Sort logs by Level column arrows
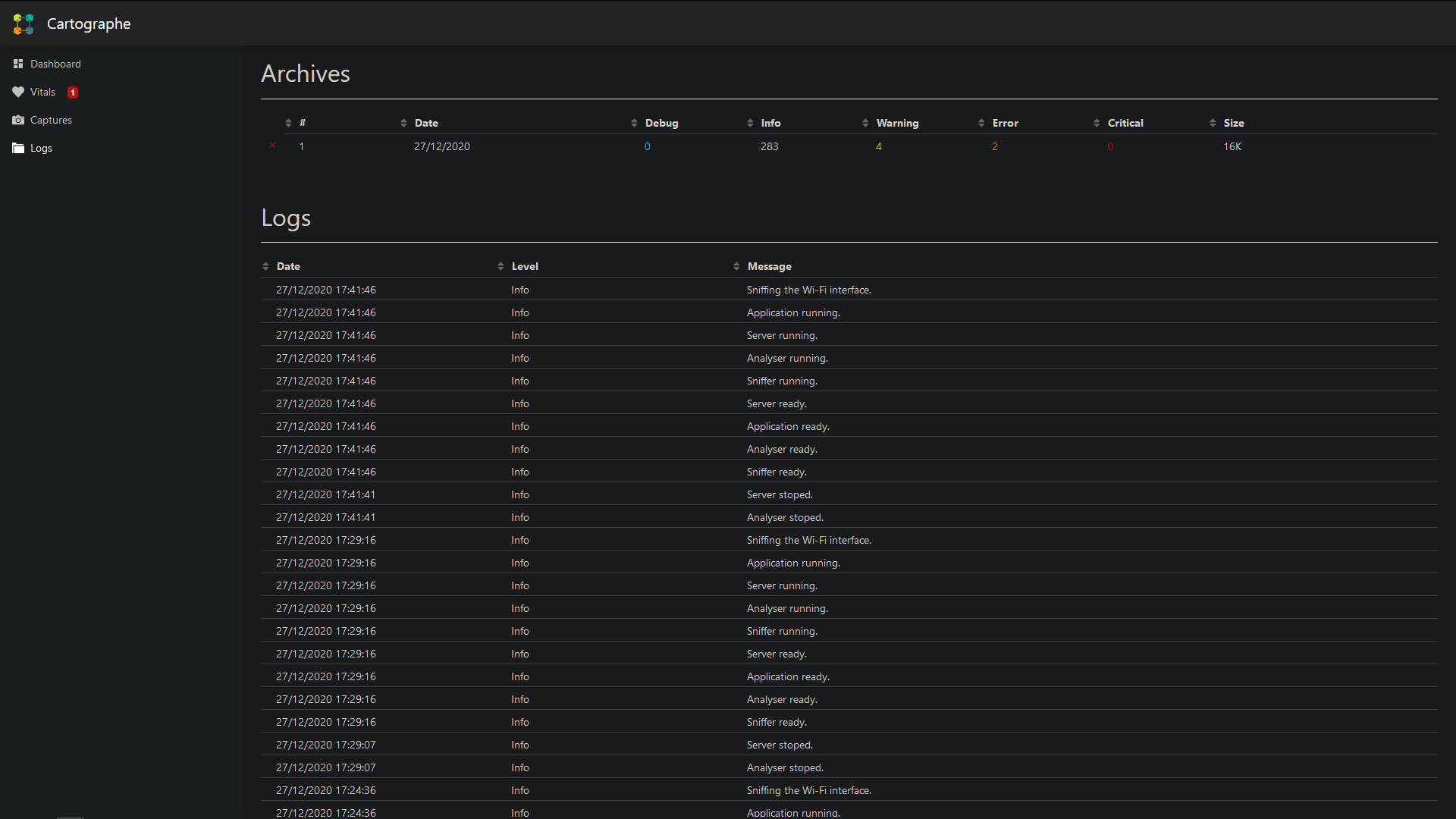The height and width of the screenshot is (819, 1456). coord(500,266)
